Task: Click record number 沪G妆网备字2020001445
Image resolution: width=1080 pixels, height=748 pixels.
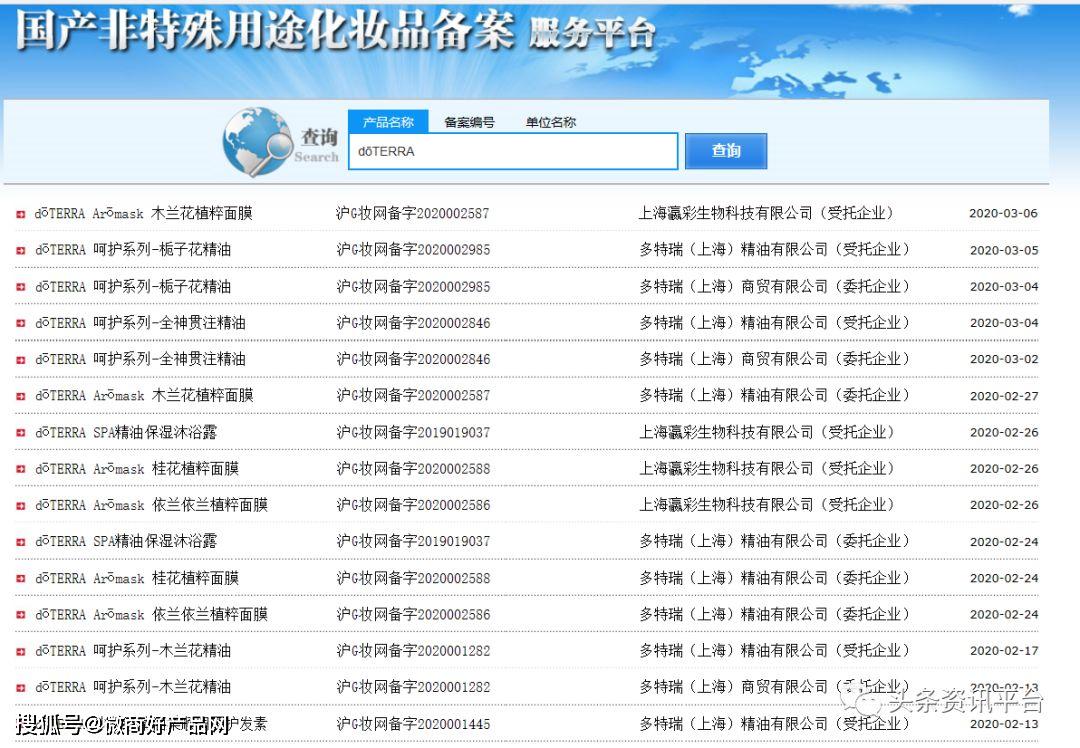Action: click(413, 725)
